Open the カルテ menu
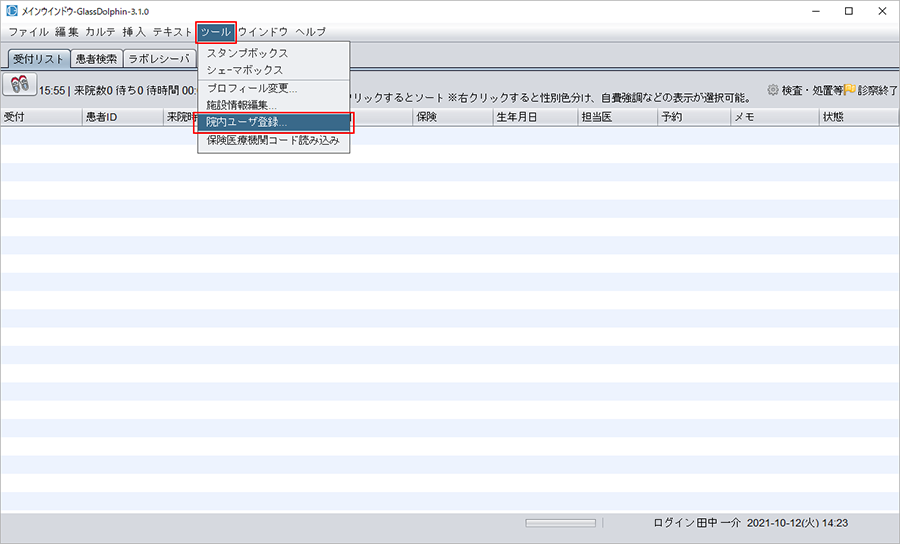Screen dimensions: 900x544 (x=100, y=32)
